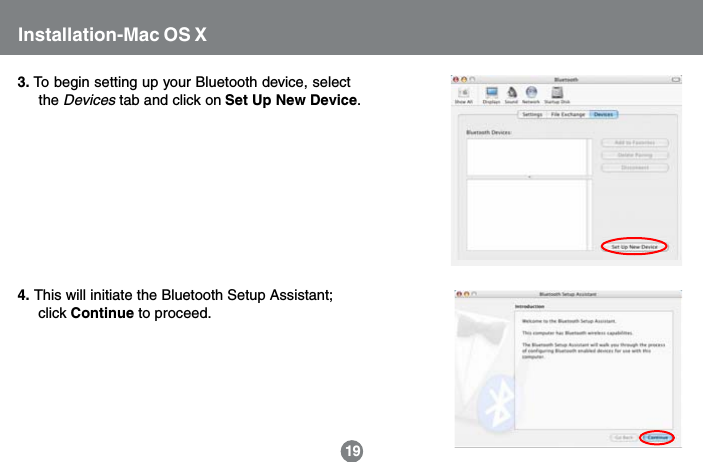Viewport: 703px width, 462px height.
Task: Click the 'Bluetooth Devices:' label
Action: (x=488, y=132)
